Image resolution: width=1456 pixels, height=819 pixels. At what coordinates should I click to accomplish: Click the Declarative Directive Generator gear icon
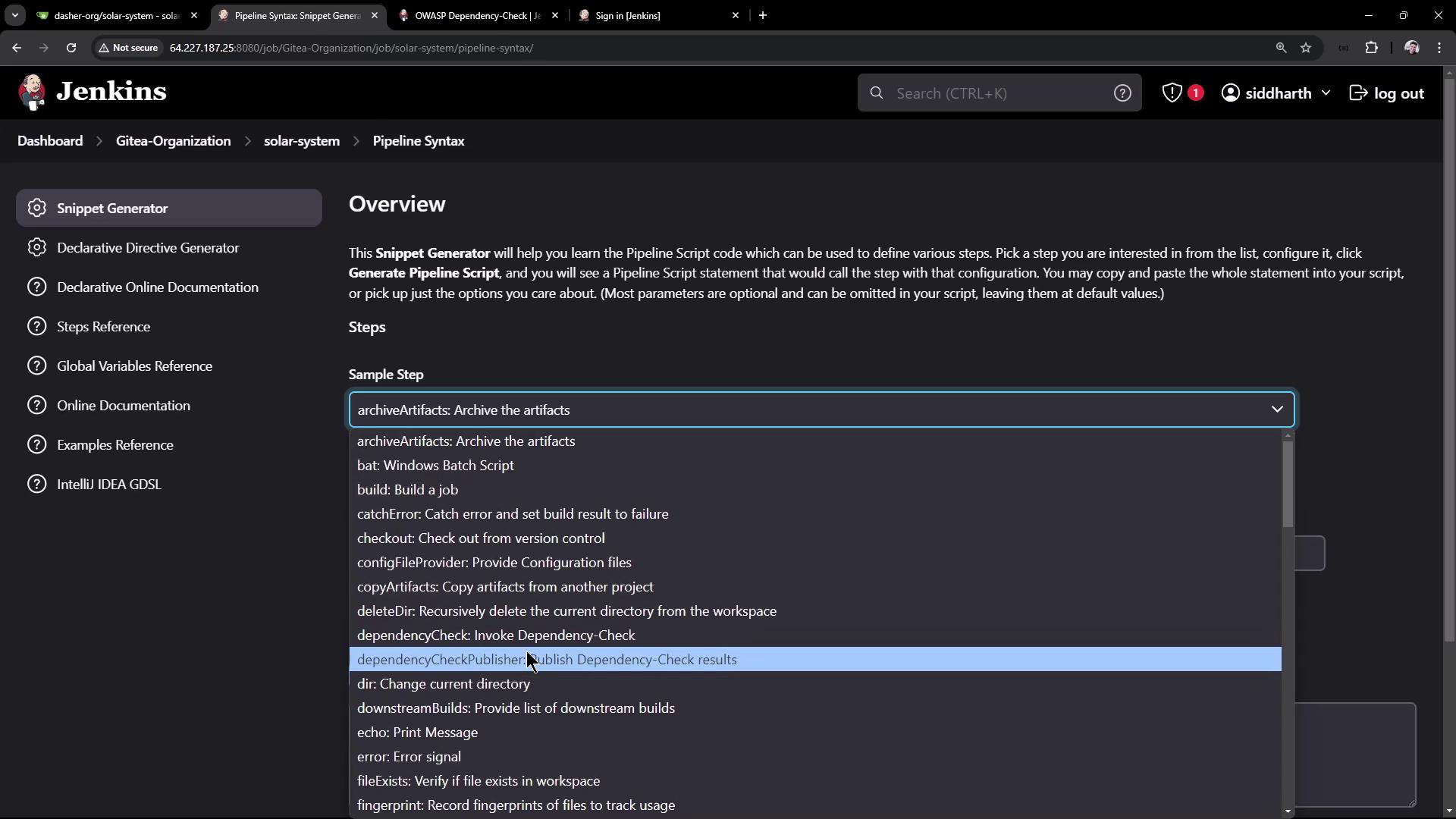pyautogui.click(x=36, y=247)
